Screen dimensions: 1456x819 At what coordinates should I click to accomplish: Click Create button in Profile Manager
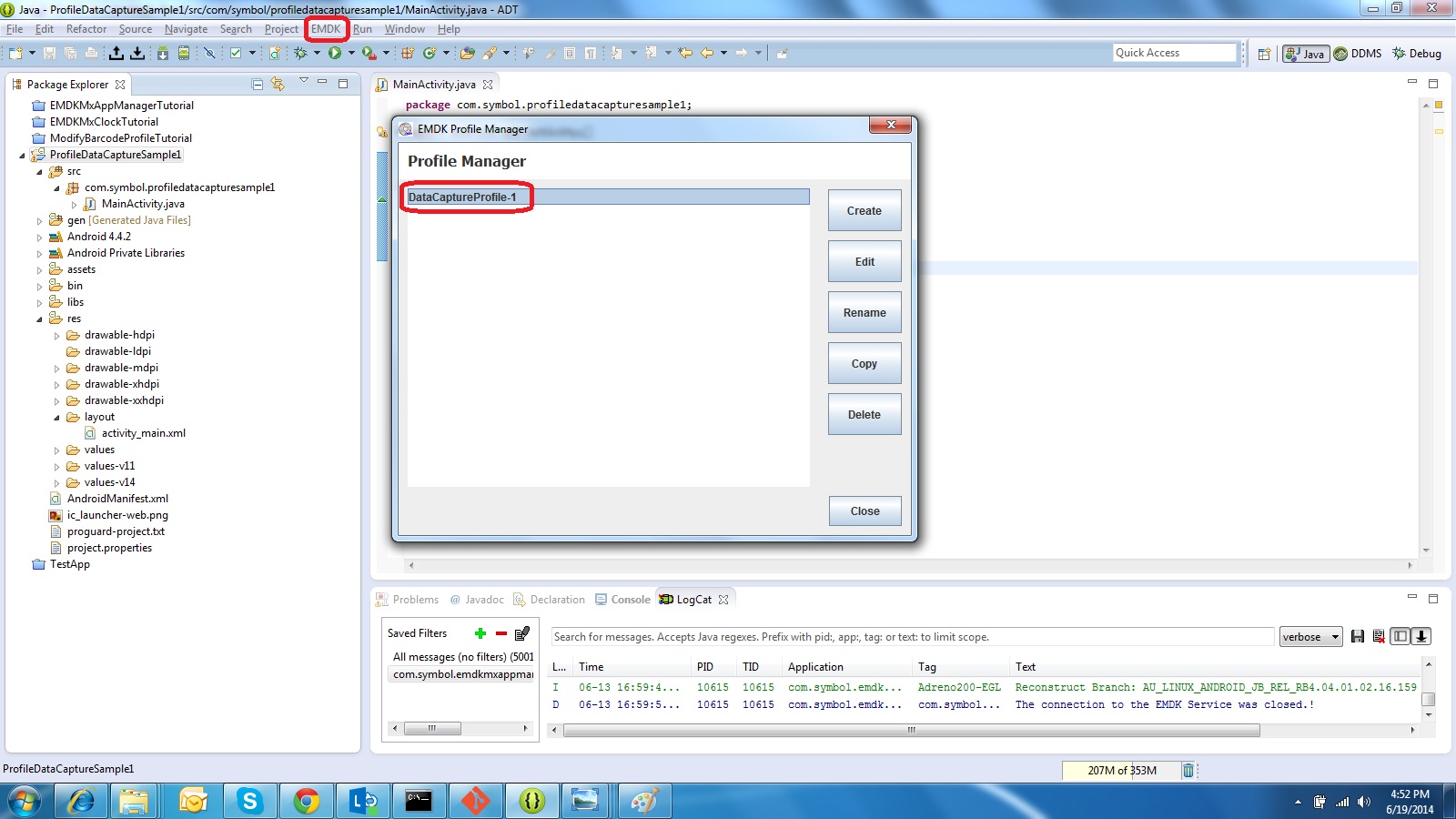[x=864, y=210]
